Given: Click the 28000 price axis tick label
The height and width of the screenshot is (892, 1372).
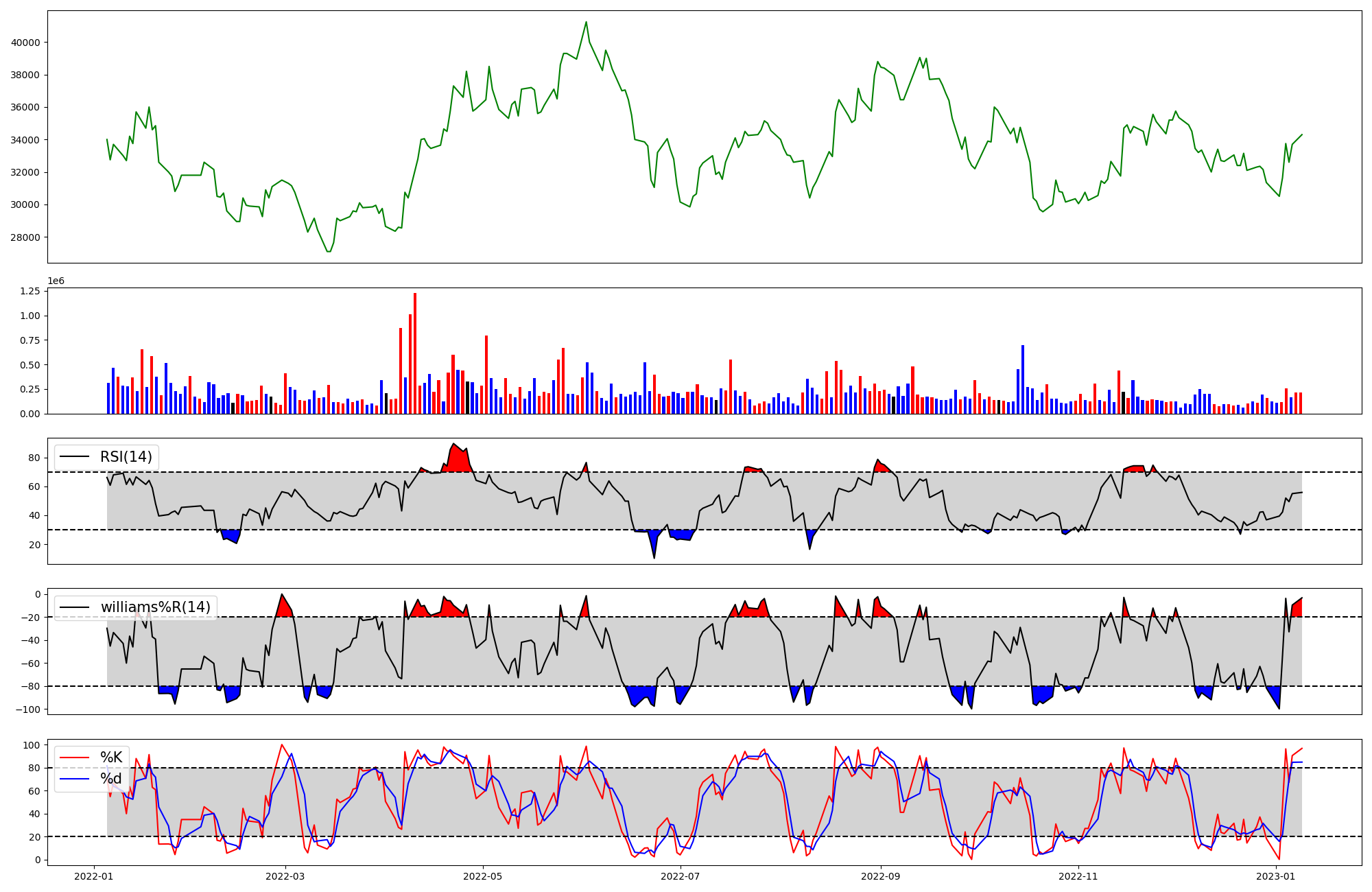Looking at the screenshot, I should click(x=25, y=237).
